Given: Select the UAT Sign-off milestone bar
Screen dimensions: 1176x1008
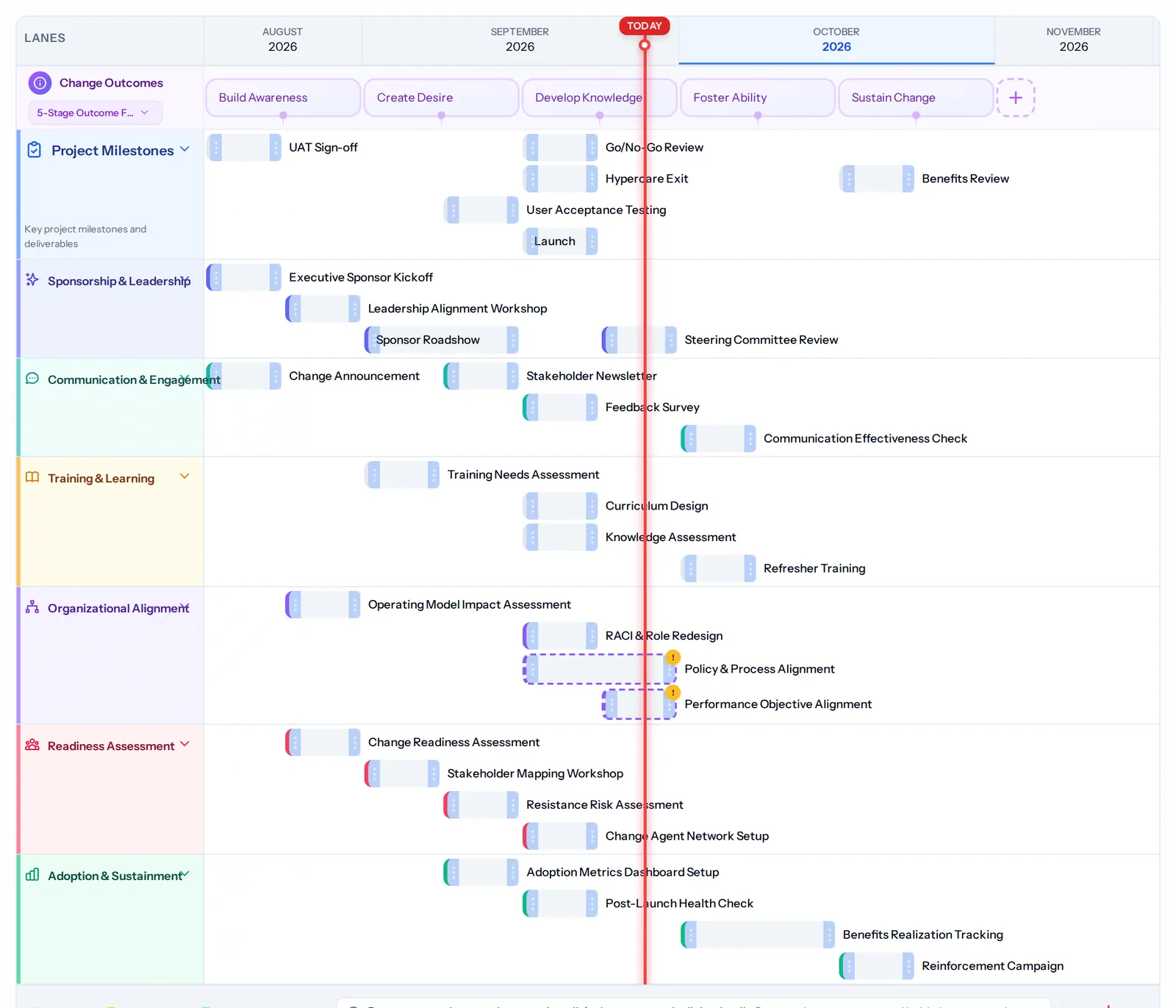Looking at the screenshot, I should (x=244, y=147).
